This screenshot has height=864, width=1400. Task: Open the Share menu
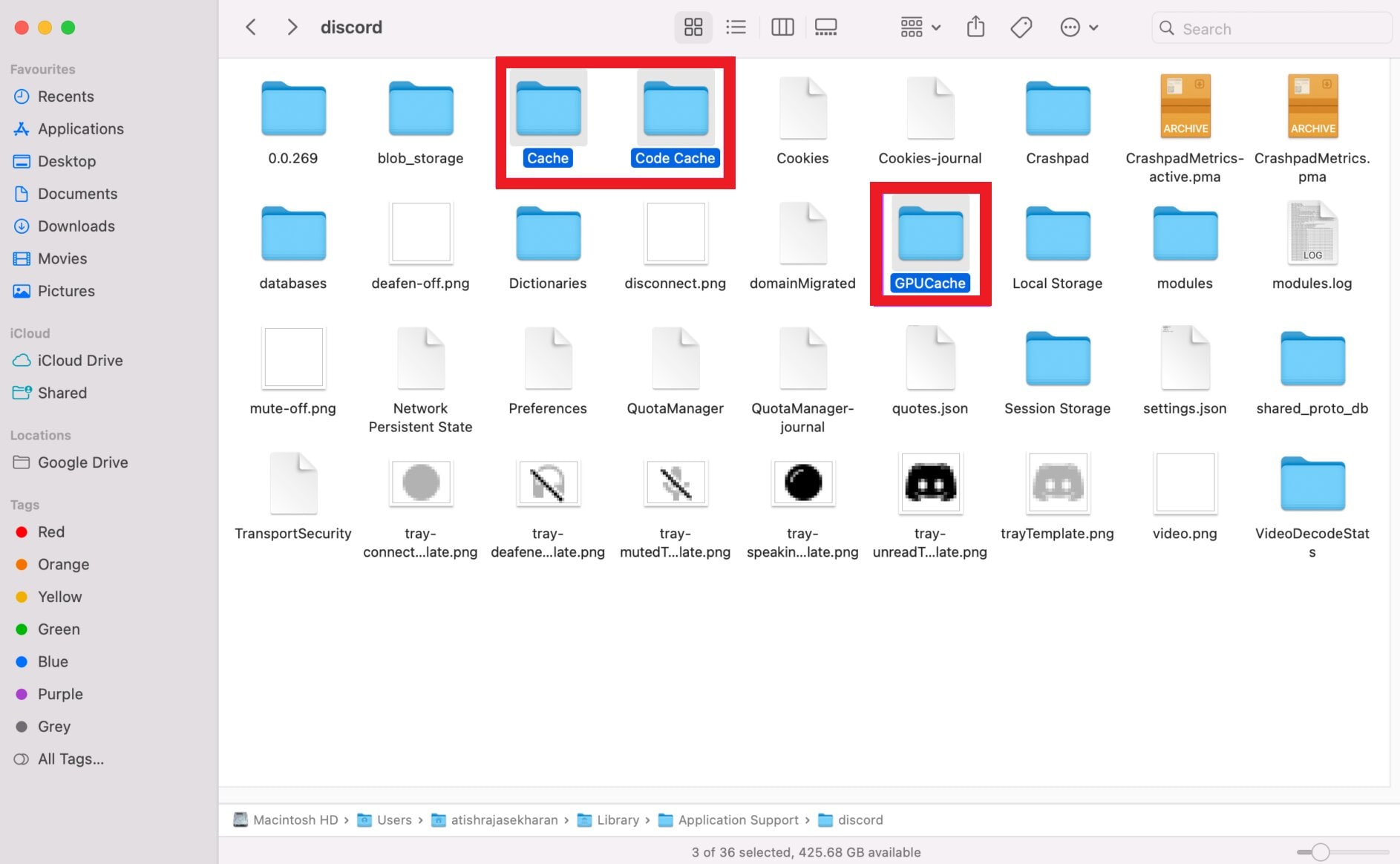[975, 27]
